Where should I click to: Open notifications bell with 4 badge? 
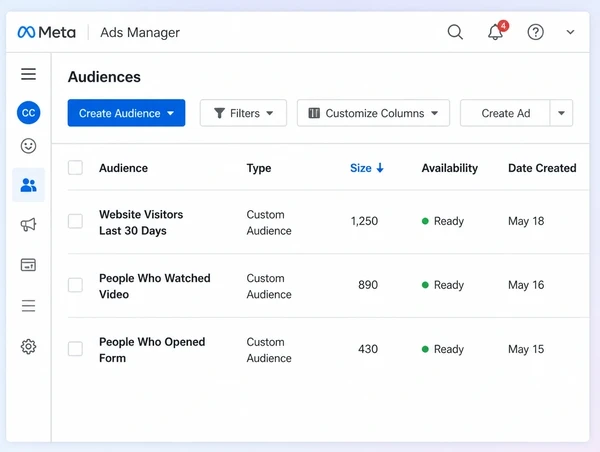tap(496, 31)
